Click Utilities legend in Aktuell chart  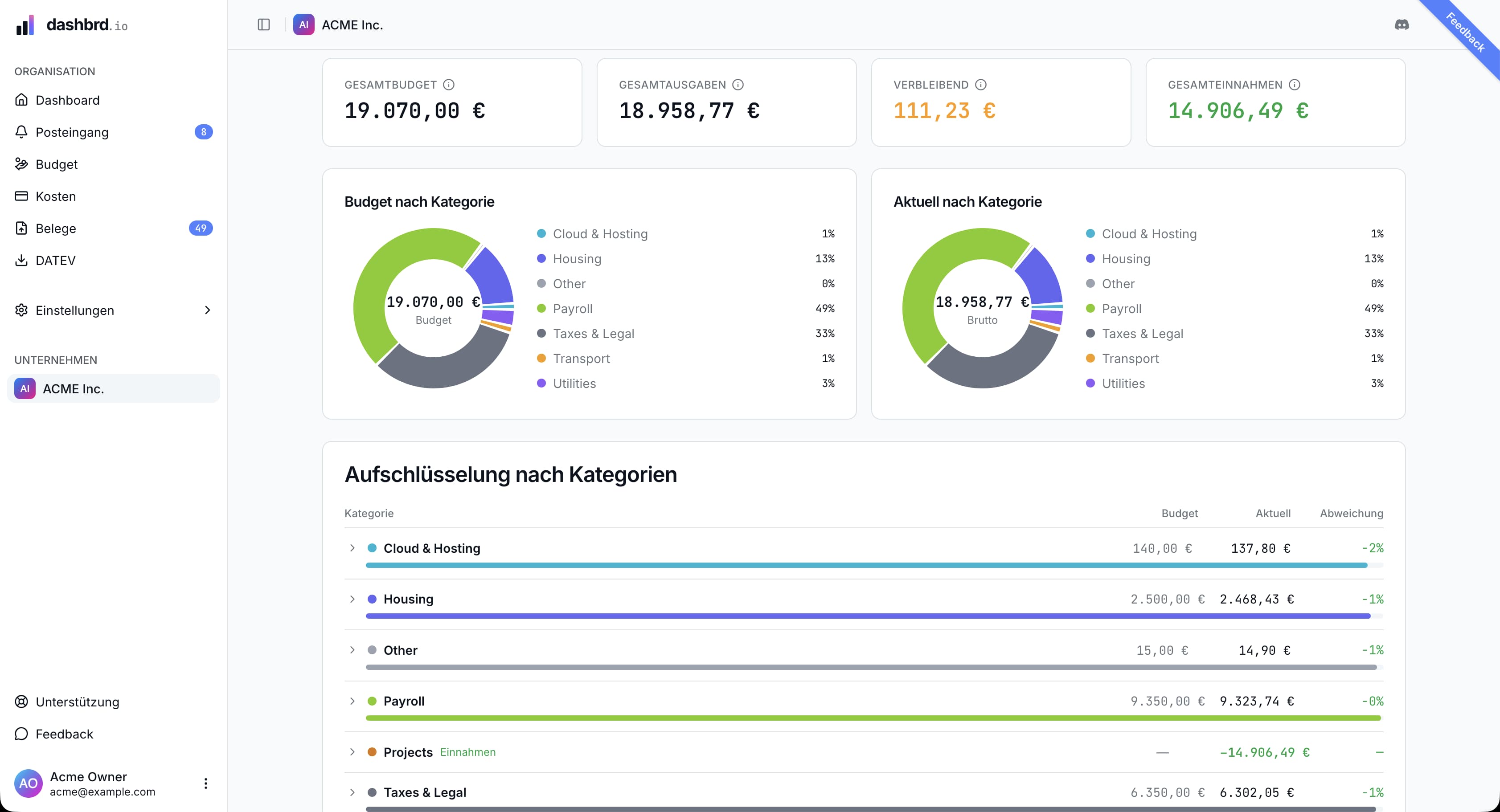pyautogui.click(x=1234, y=384)
